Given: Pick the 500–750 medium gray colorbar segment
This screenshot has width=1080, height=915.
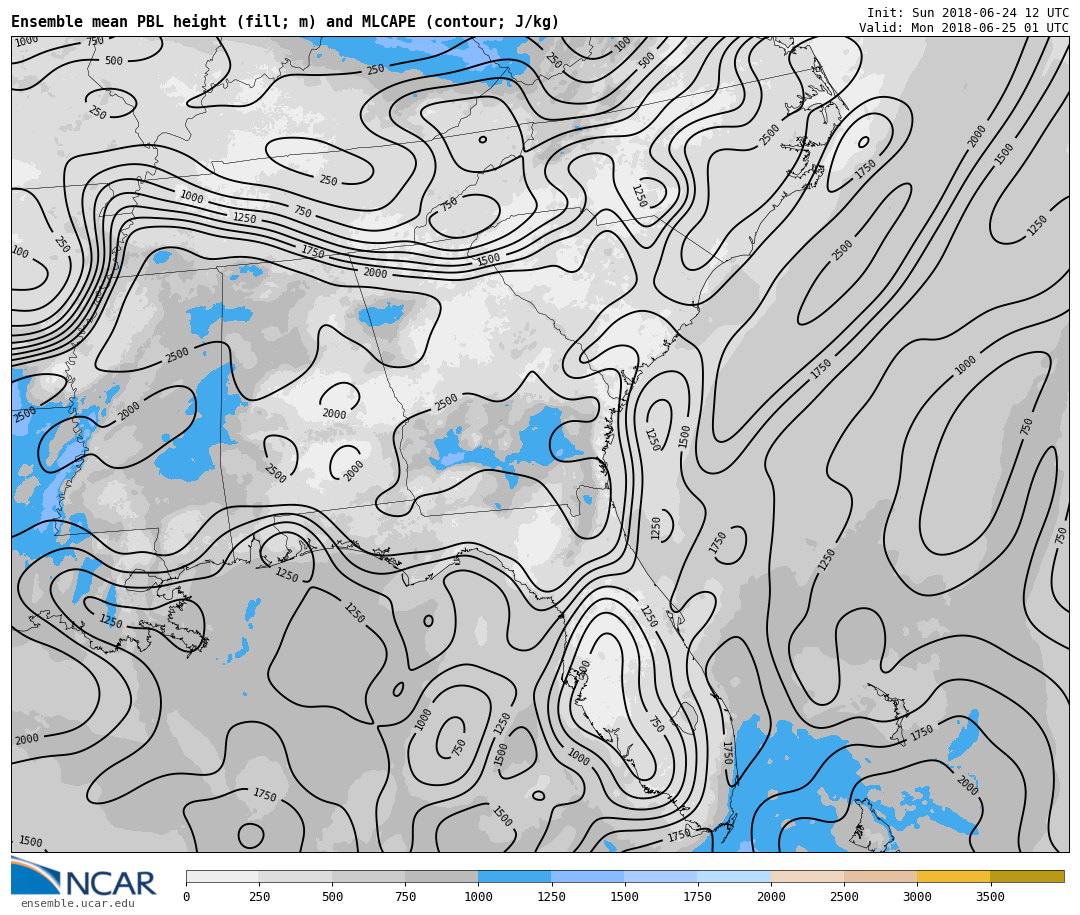Looking at the screenshot, I should point(368,876).
